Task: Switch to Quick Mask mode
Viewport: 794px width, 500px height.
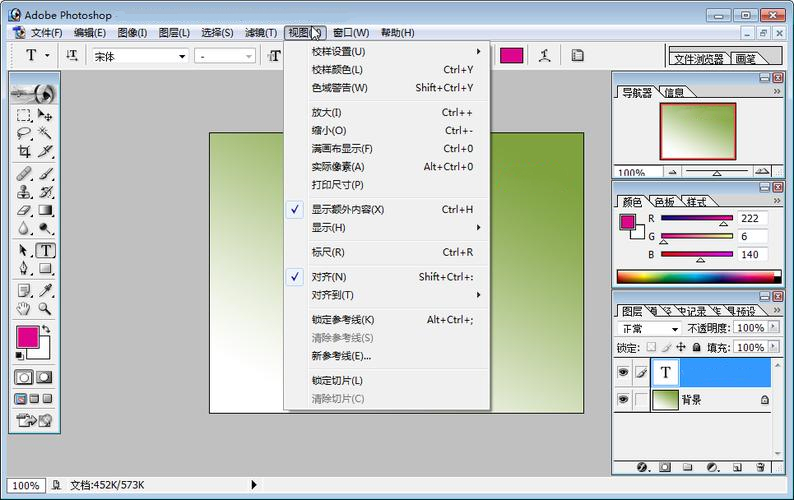Action: 44,377
